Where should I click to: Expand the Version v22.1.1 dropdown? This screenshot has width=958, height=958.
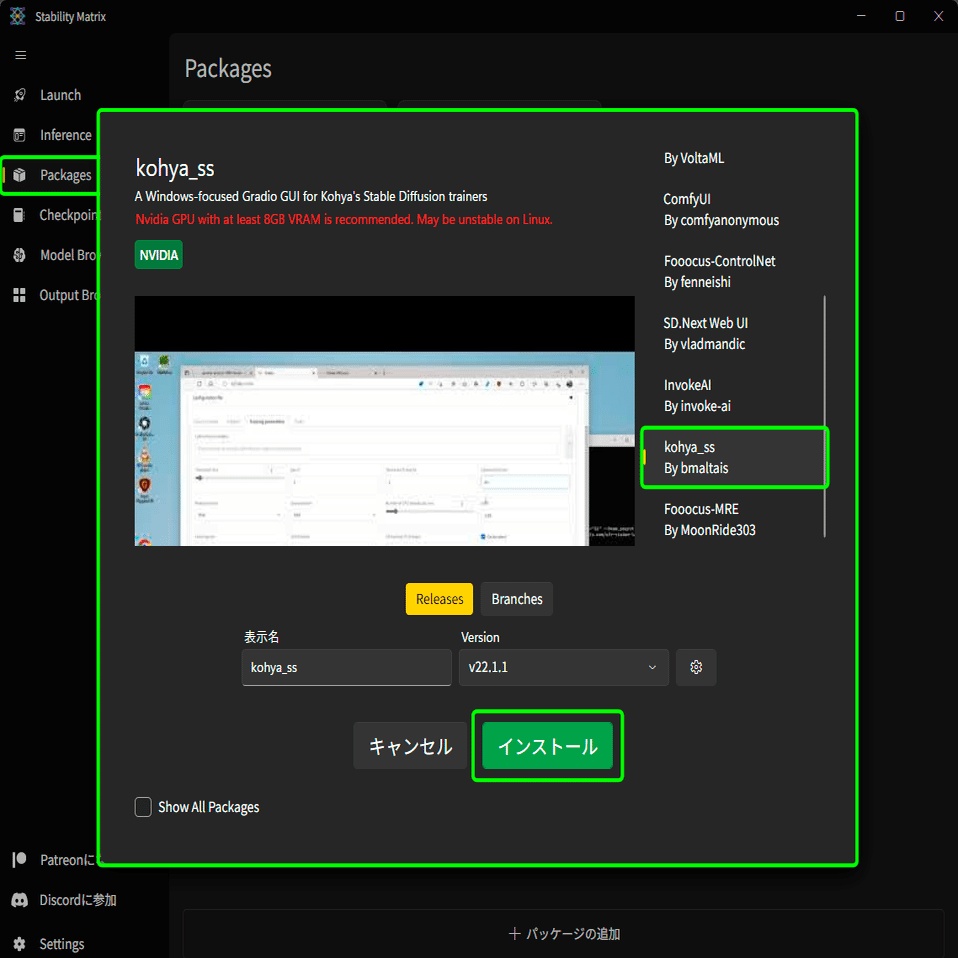tap(563, 667)
